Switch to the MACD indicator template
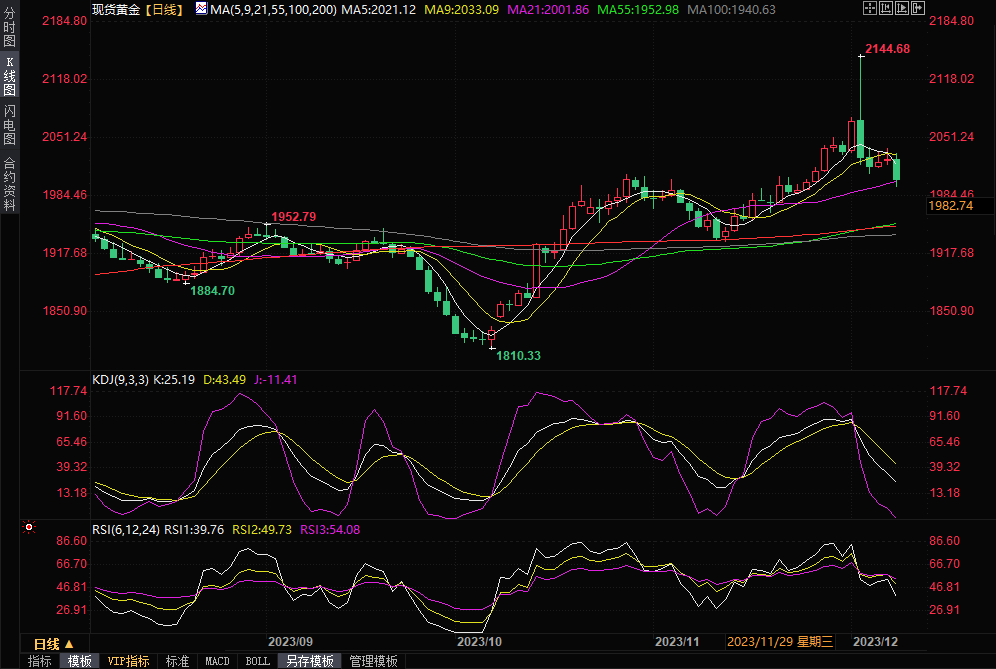996x669 pixels. click(217, 661)
